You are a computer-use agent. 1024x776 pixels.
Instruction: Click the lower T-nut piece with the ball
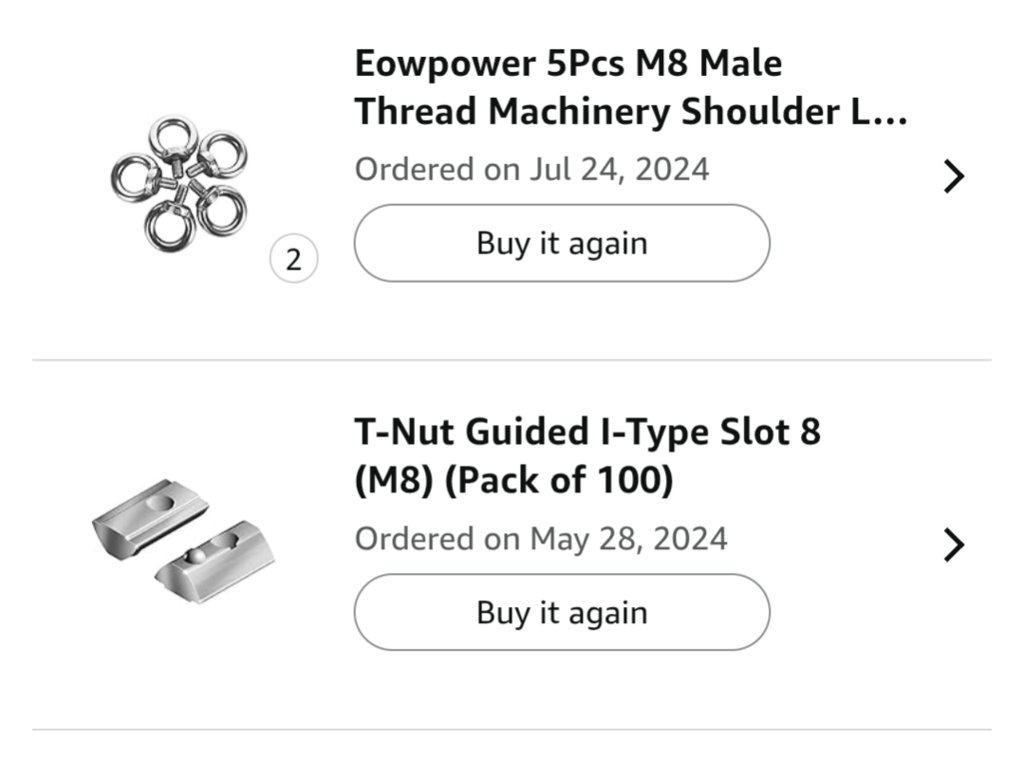coord(216,561)
